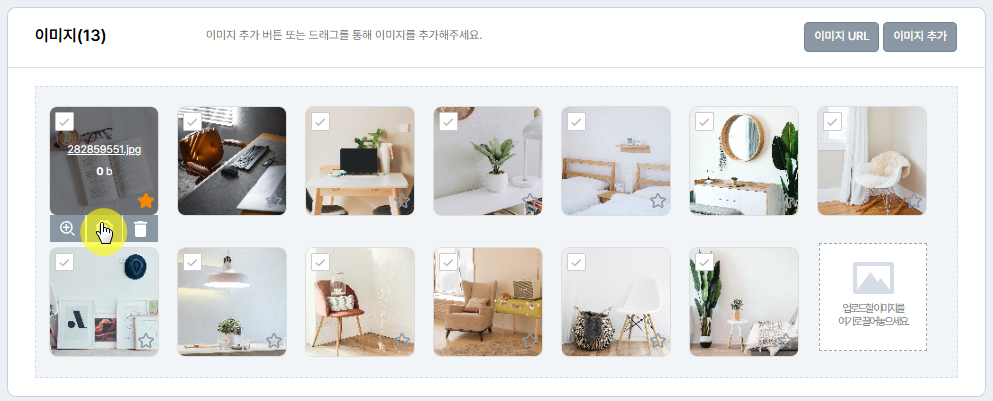The image size is (993, 401).
Task: Star the twin beds image
Action: point(657,201)
